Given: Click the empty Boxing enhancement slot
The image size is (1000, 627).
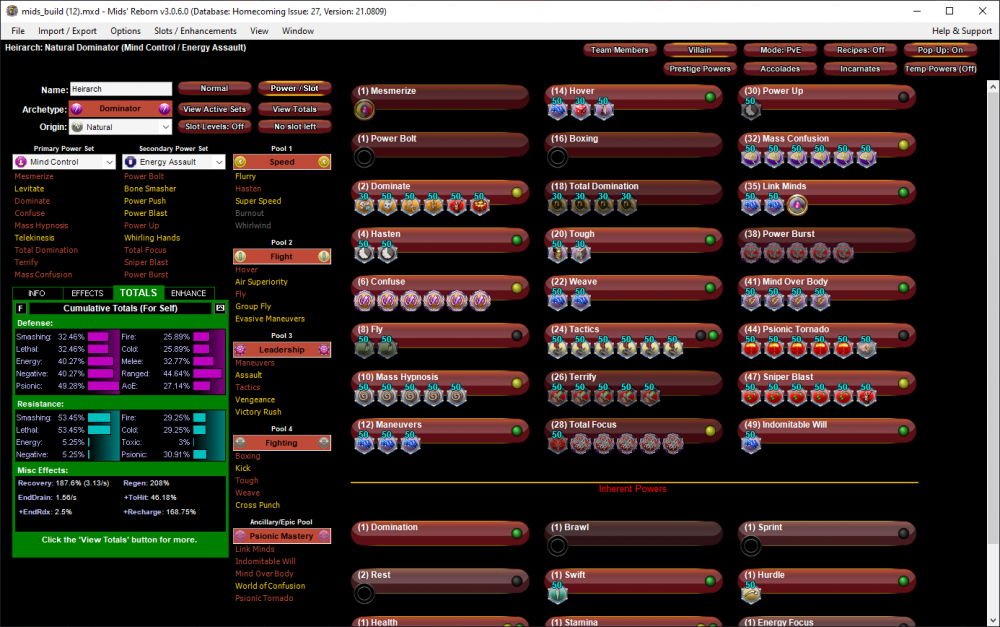Looking at the screenshot, I should 558,157.
